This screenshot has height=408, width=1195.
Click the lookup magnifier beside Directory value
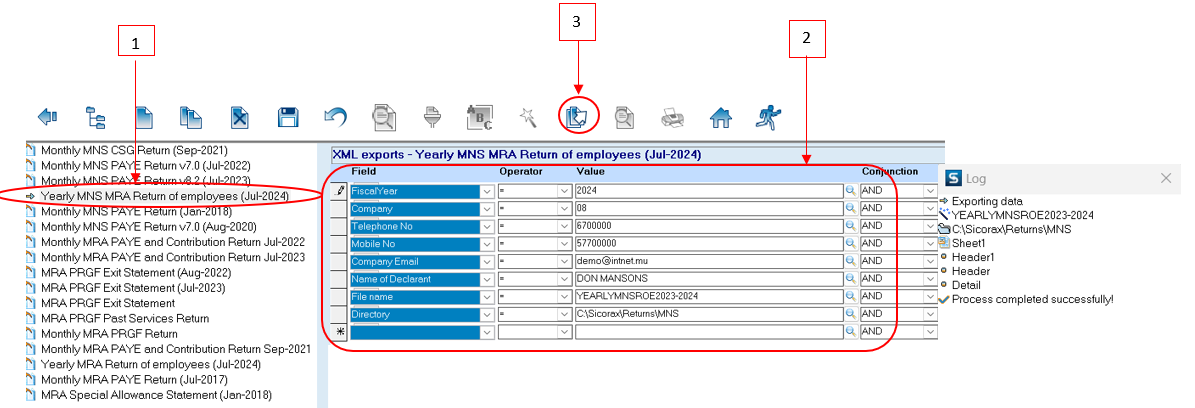tap(851, 314)
